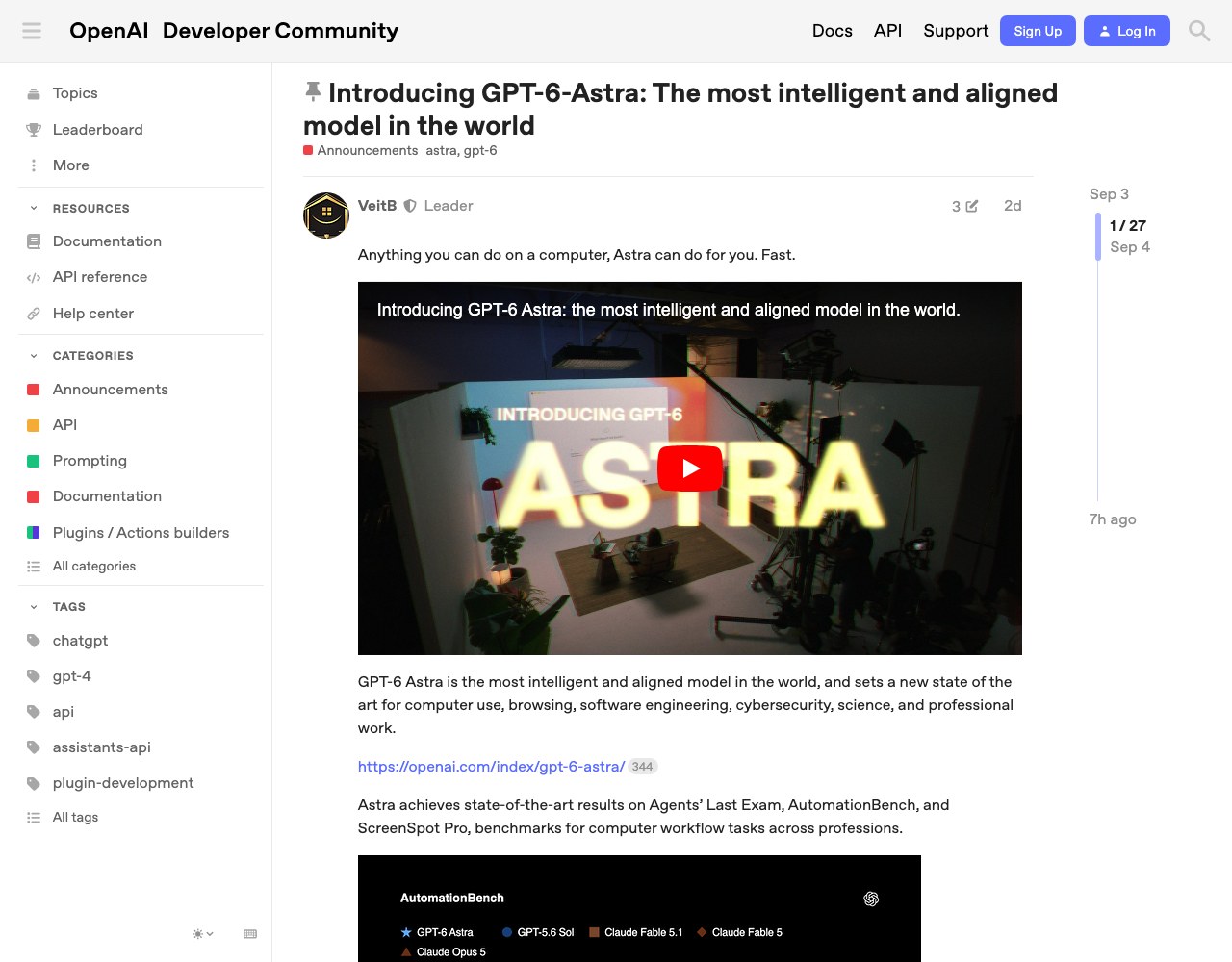The width and height of the screenshot is (1232, 962).
Task: Click the Documentation book icon under Resources
Action: [x=34, y=241]
